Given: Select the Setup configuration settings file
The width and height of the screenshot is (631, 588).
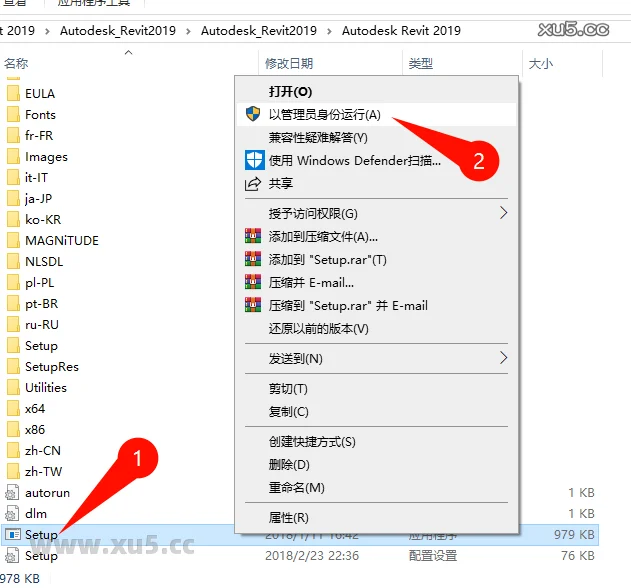Looking at the screenshot, I should (x=41, y=556).
